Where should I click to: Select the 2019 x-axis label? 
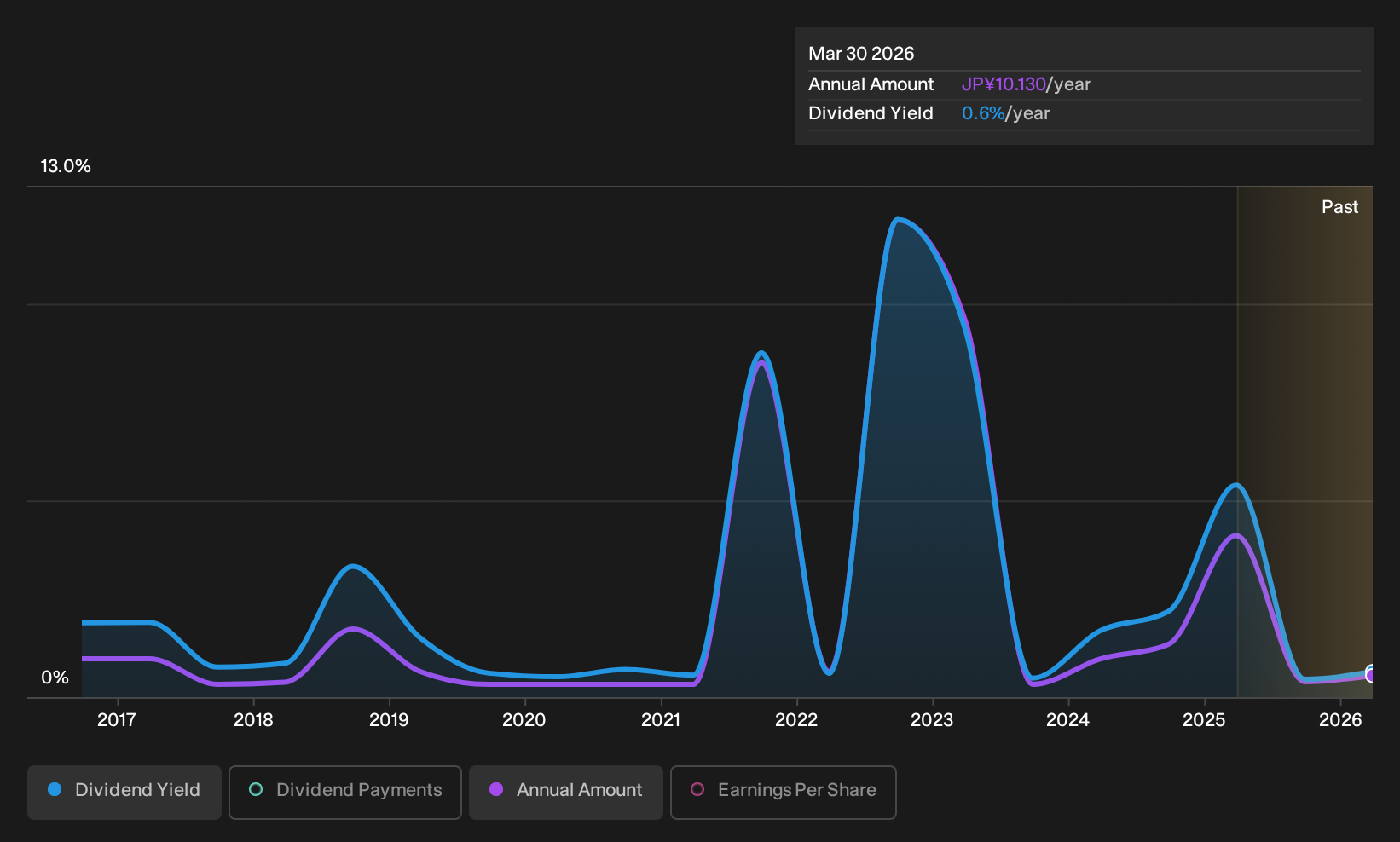(x=389, y=720)
